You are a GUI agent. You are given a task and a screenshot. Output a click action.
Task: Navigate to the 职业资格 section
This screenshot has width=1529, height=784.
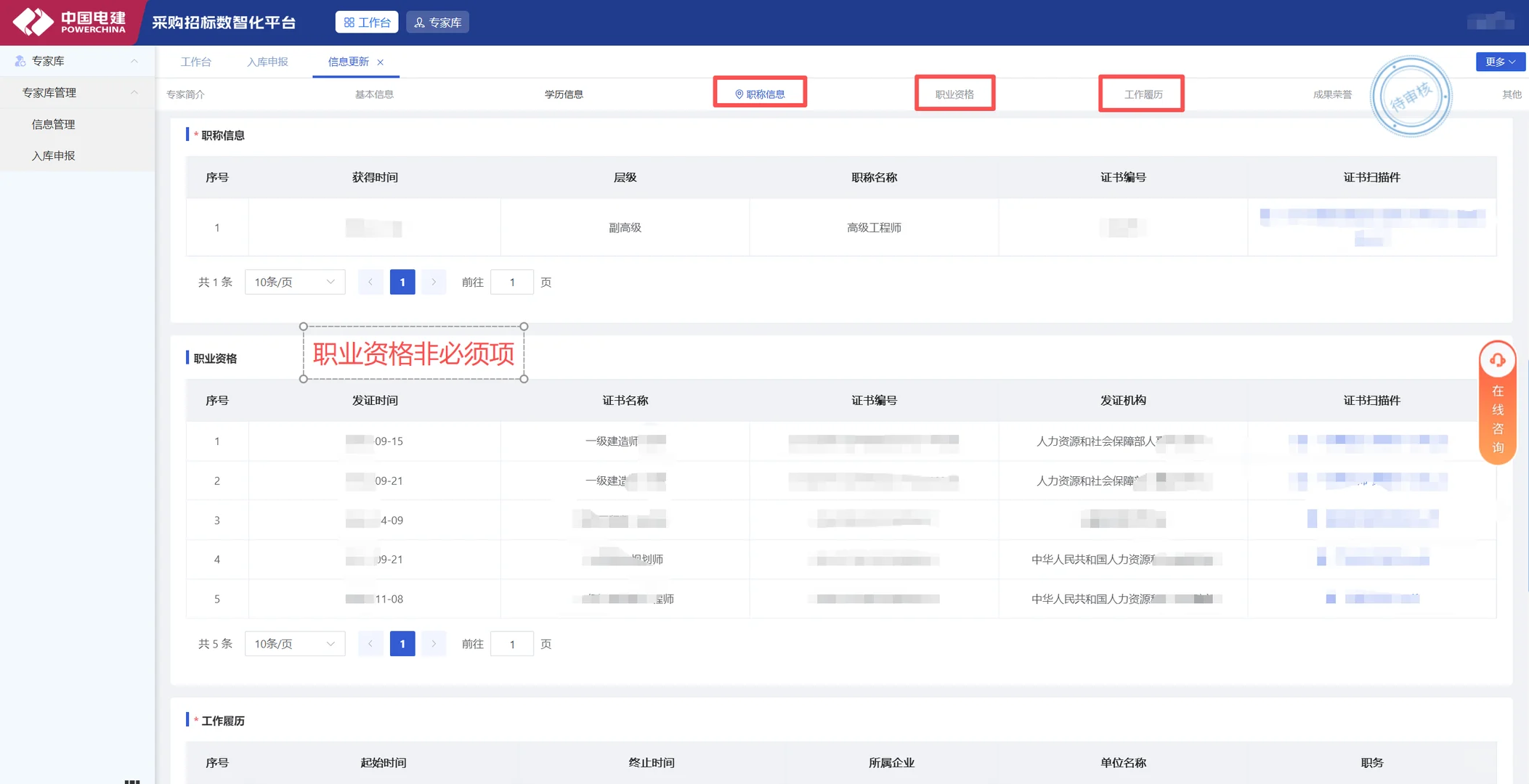click(x=955, y=94)
